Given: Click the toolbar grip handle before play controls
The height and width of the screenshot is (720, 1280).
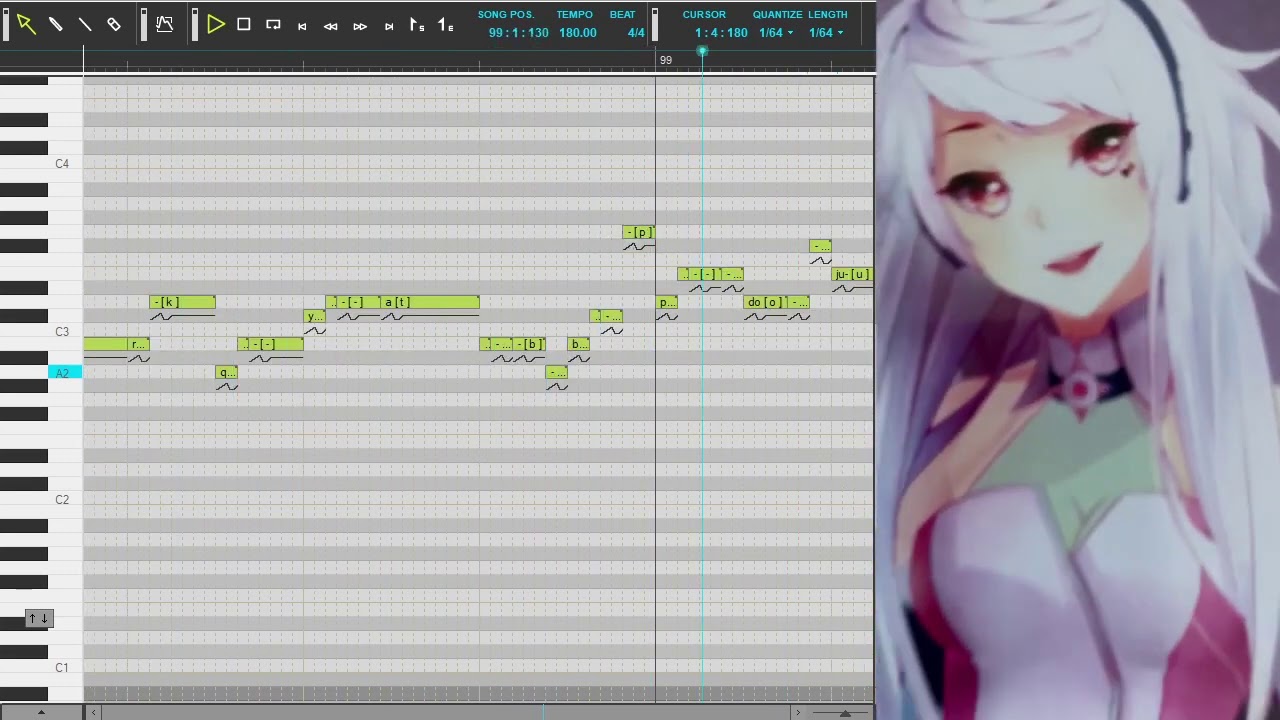Looking at the screenshot, I should click(195, 25).
